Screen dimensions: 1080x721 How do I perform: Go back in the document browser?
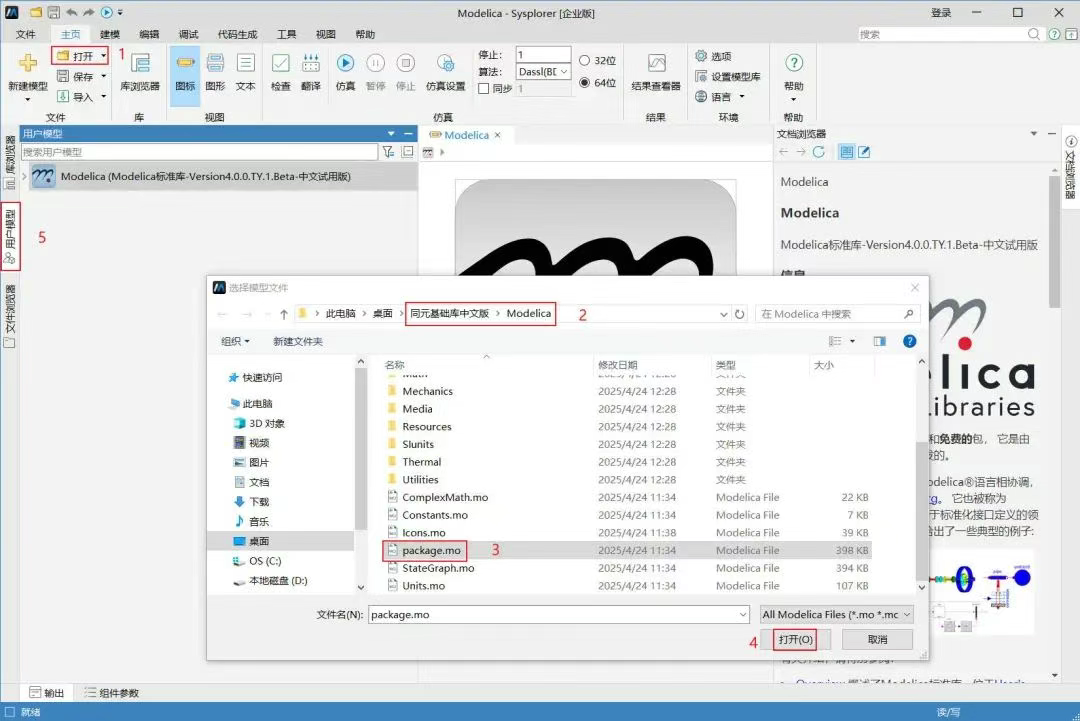(784, 151)
